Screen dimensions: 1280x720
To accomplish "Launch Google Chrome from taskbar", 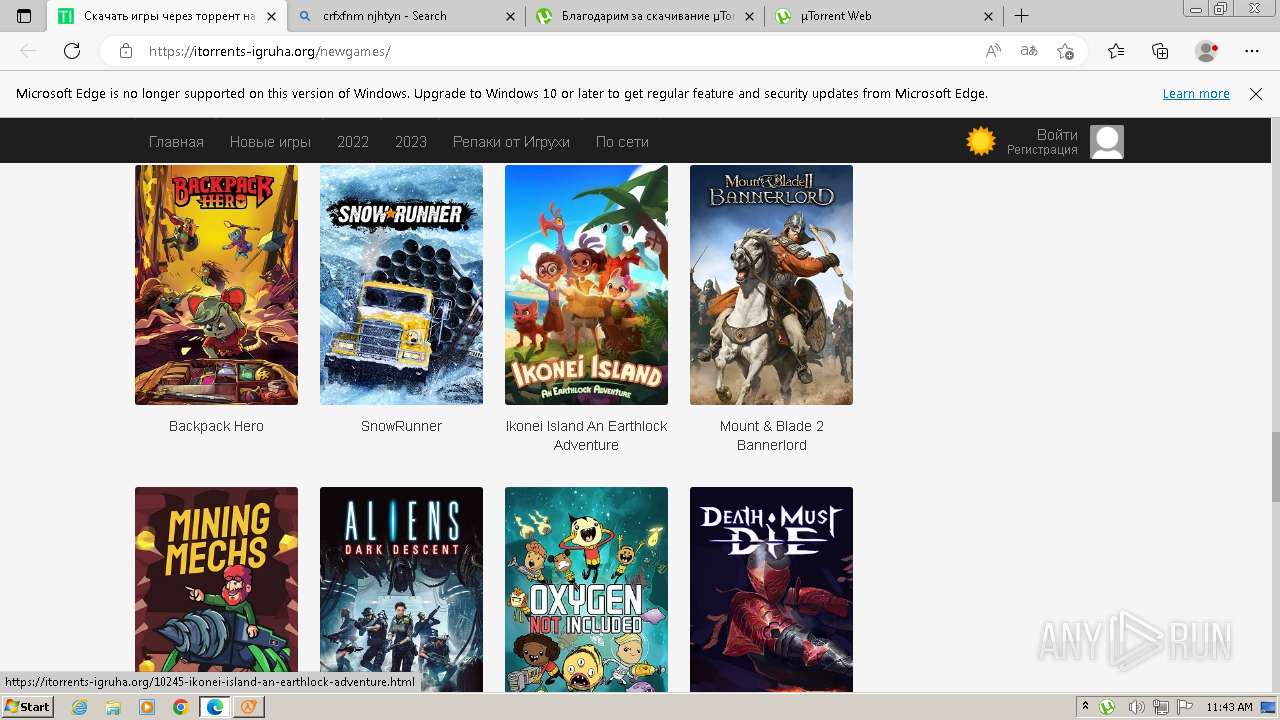I will pos(180,707).
